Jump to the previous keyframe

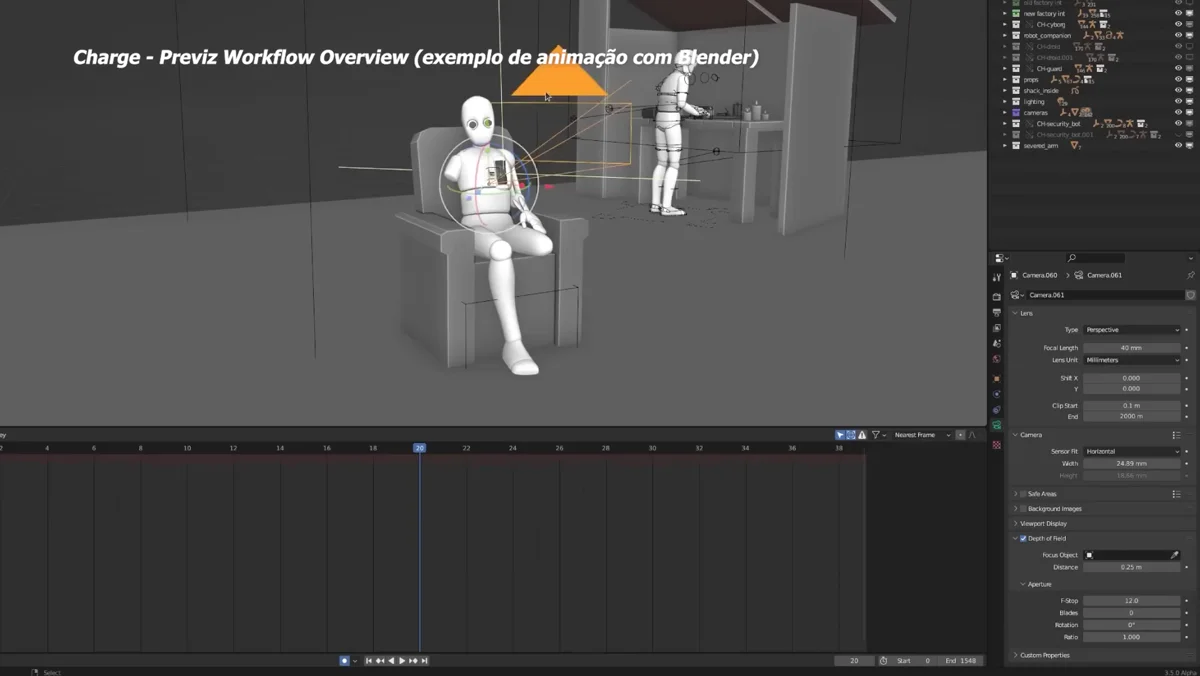380,661
